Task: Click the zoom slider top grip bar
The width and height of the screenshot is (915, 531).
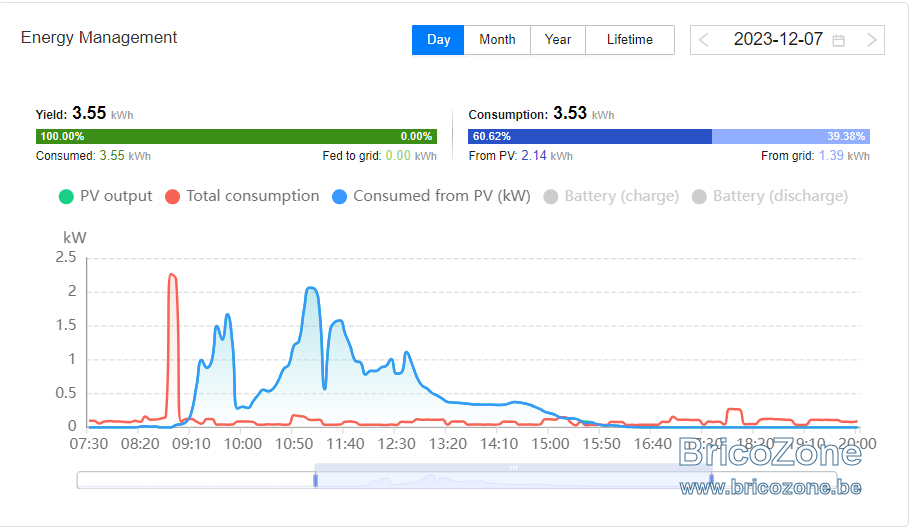Action: [x=513, y=467]
